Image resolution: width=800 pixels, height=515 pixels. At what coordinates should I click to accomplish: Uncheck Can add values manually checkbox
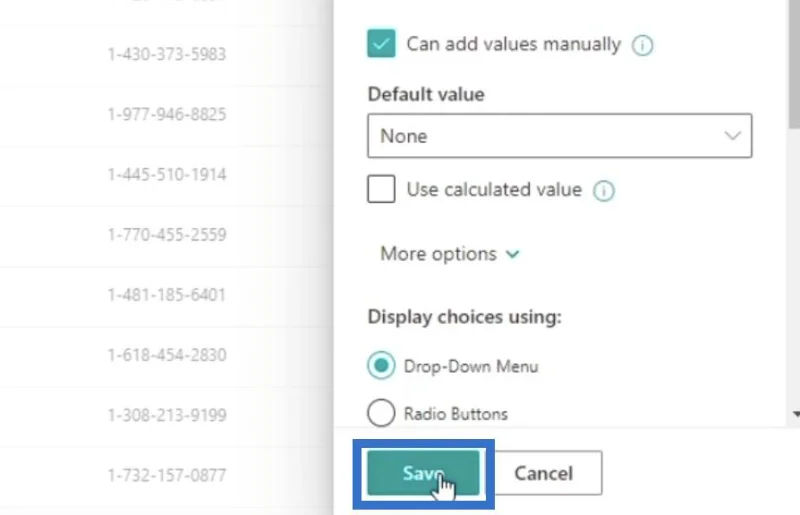click(381, 43)
